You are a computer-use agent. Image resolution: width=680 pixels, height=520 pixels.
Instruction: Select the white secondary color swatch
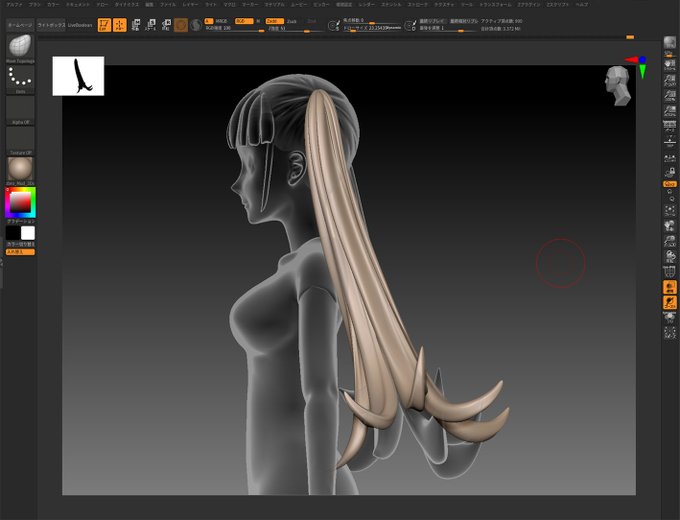click(28, 233)
